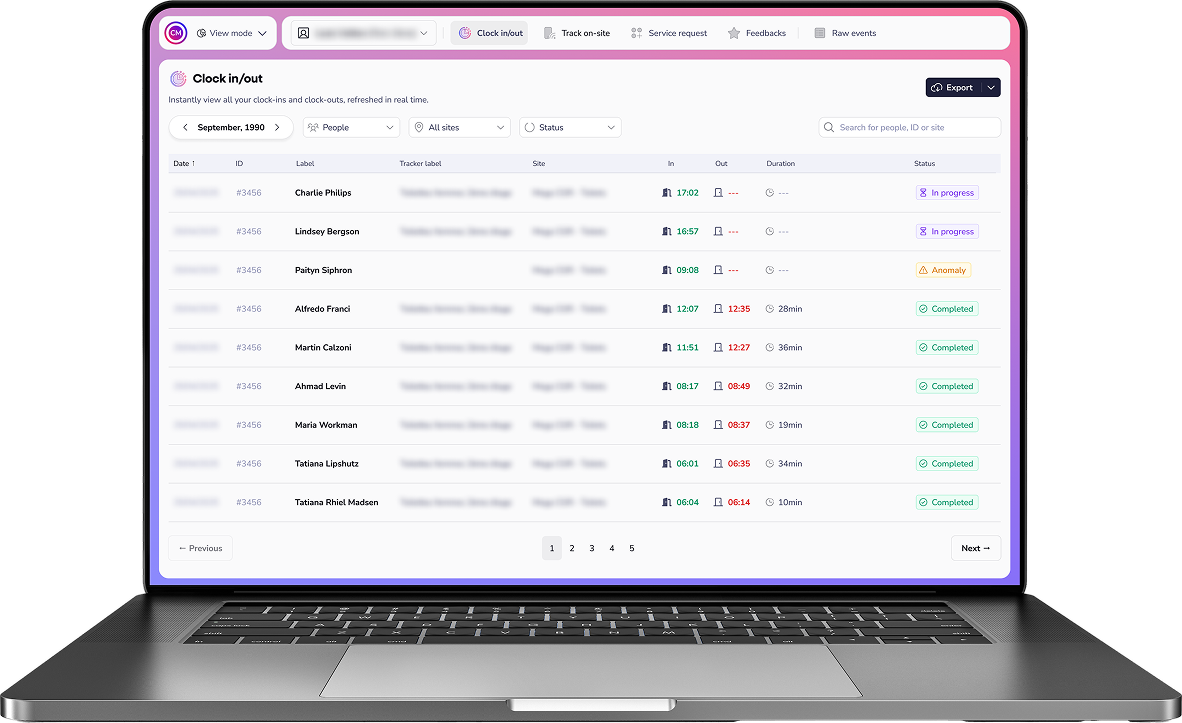The height and width of the screenshot is (723, 1182).
Task: Click the ID column header
Action: (239, 164)
